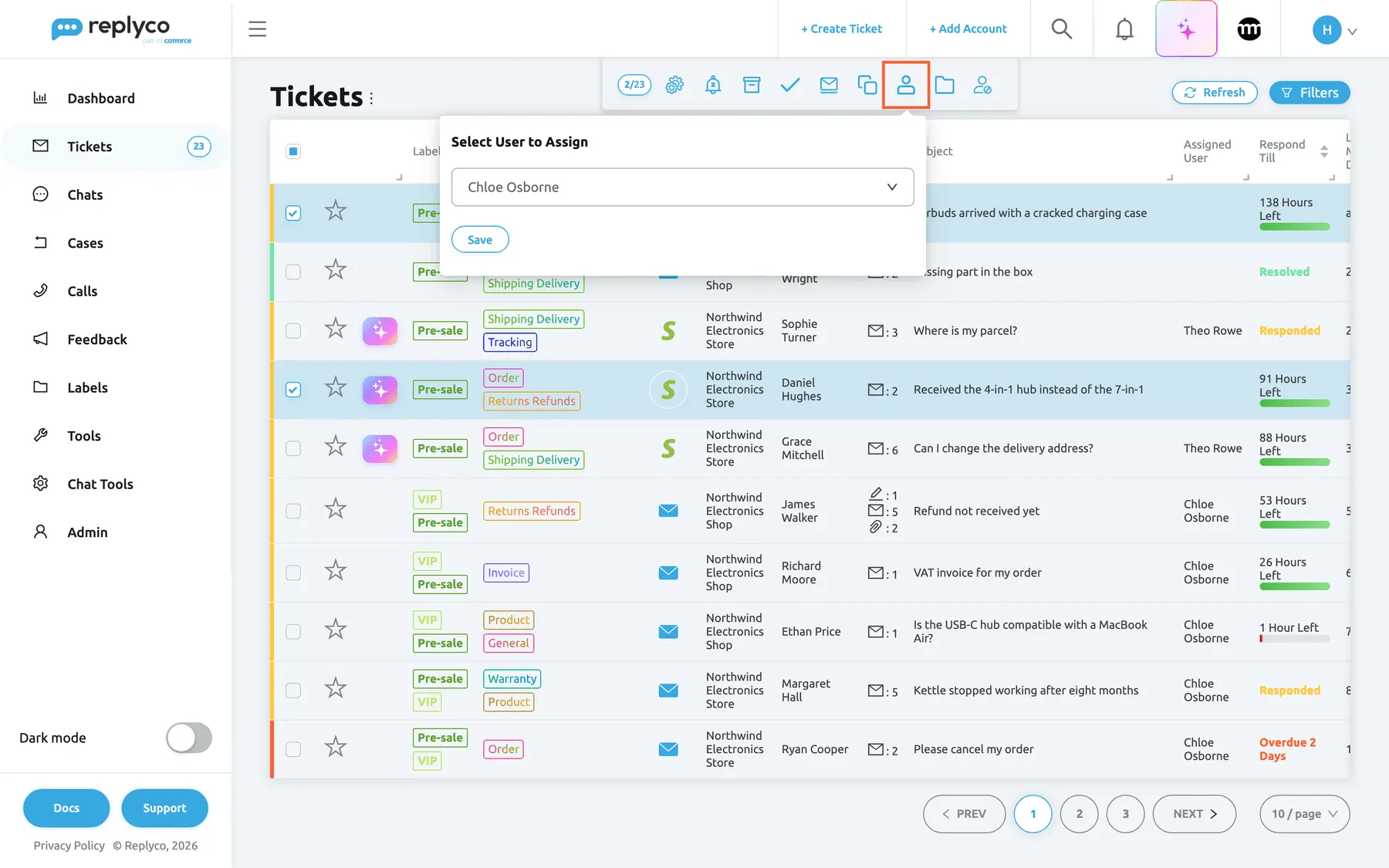Screen dimensions: 1389x868
Task: Tick the James Walker ticket checkbox
Action: 293,511
